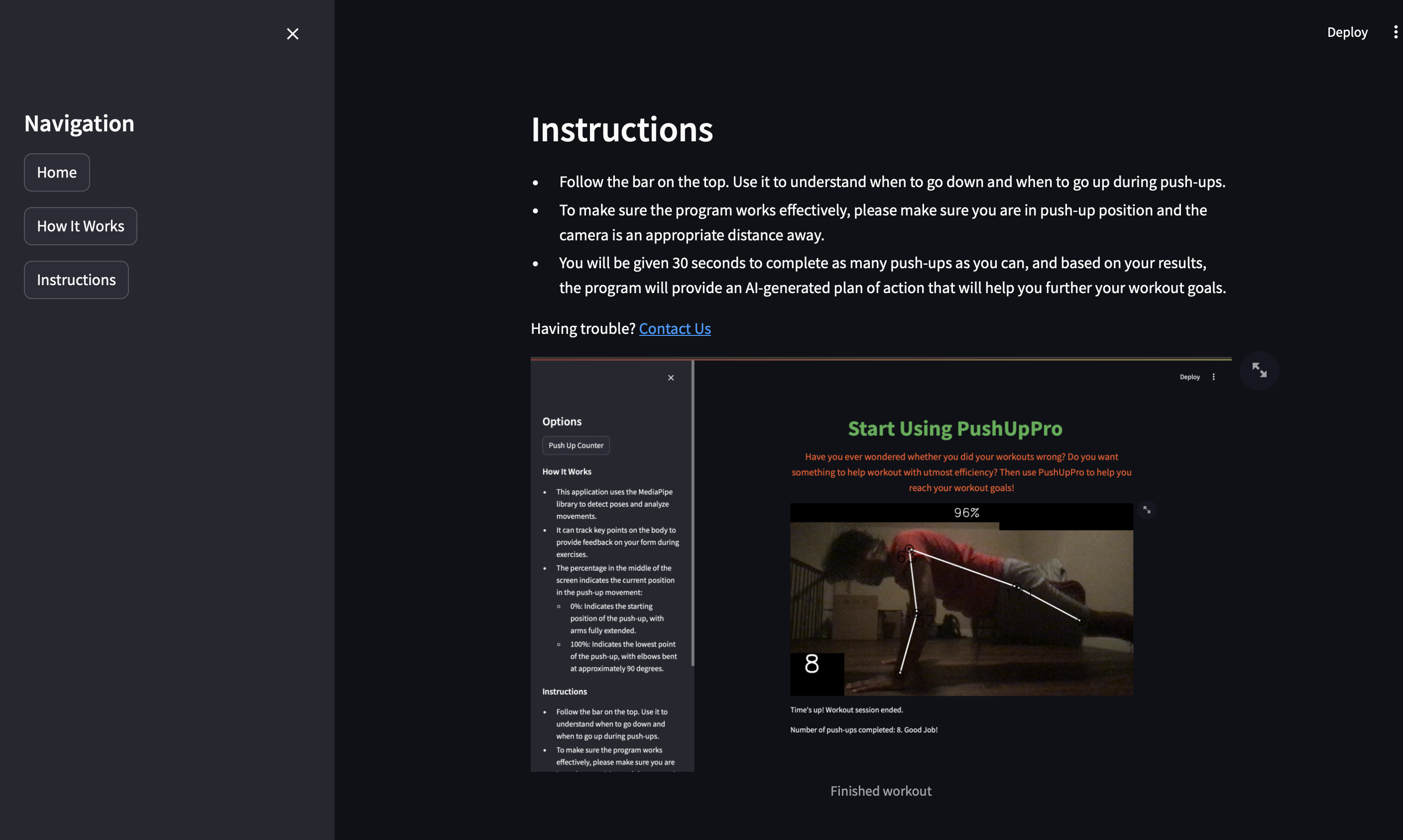Expand the workout screenshot with the large fullscreen icon

click(1259, 370)
